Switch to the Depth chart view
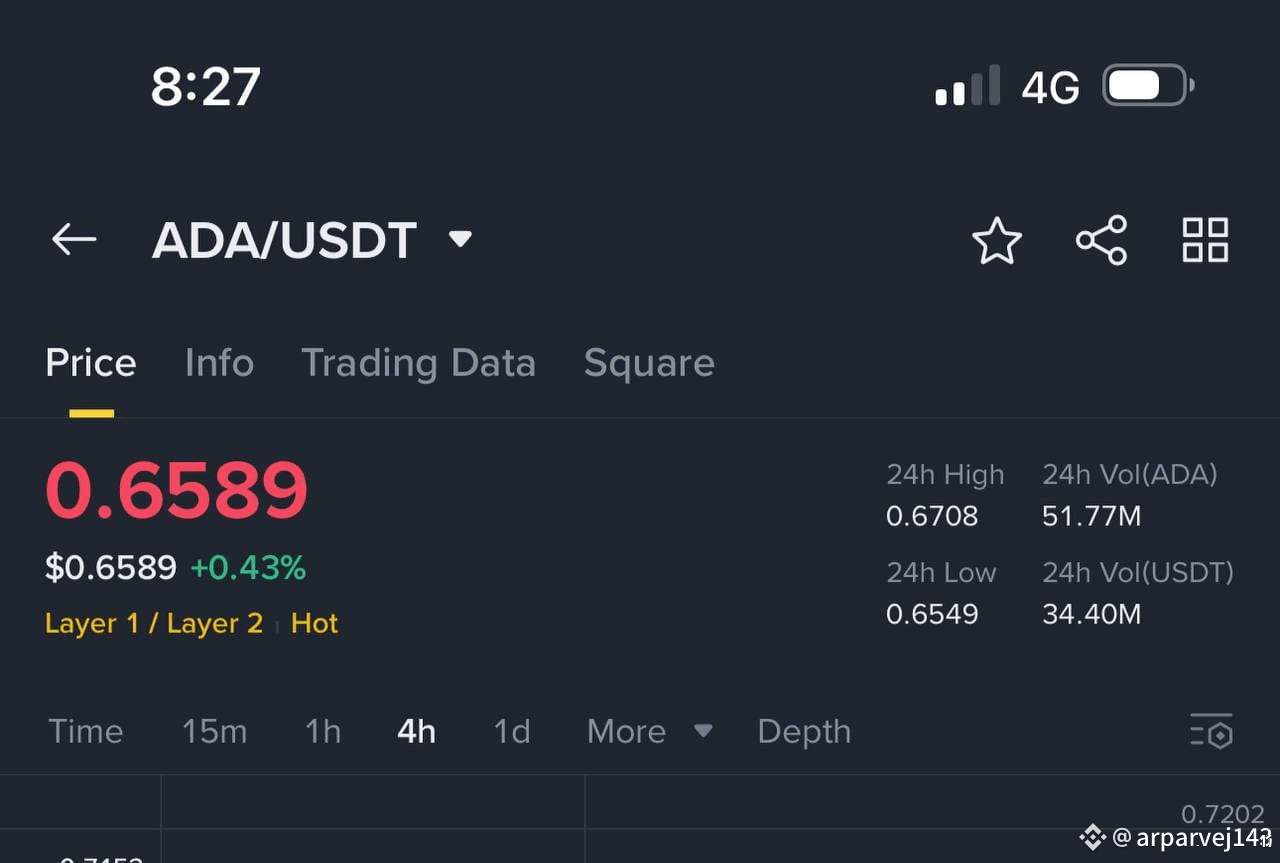 click(x=804, y=732)
